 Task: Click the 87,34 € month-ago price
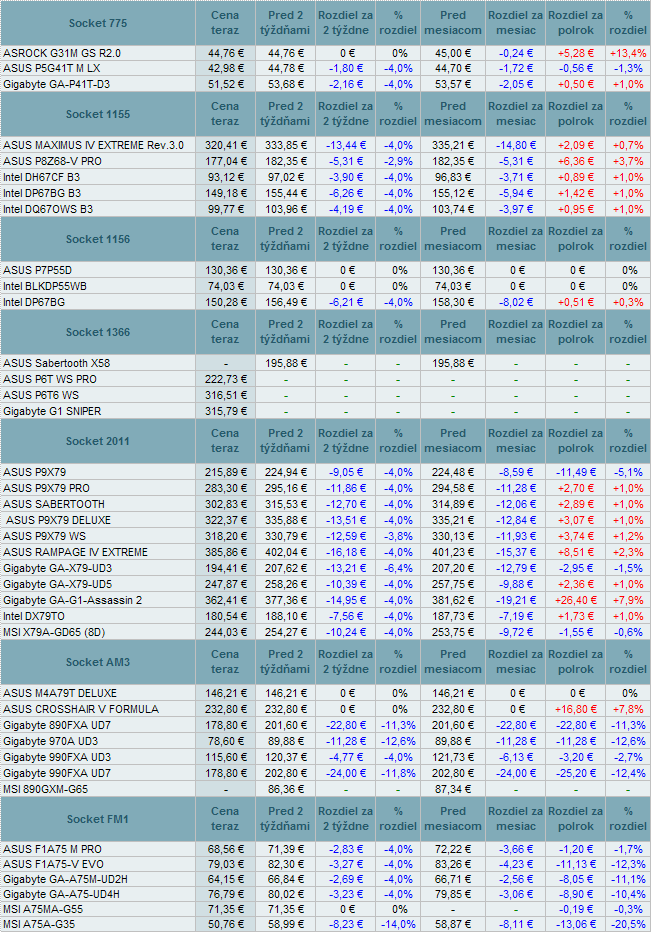coord(452,789)
